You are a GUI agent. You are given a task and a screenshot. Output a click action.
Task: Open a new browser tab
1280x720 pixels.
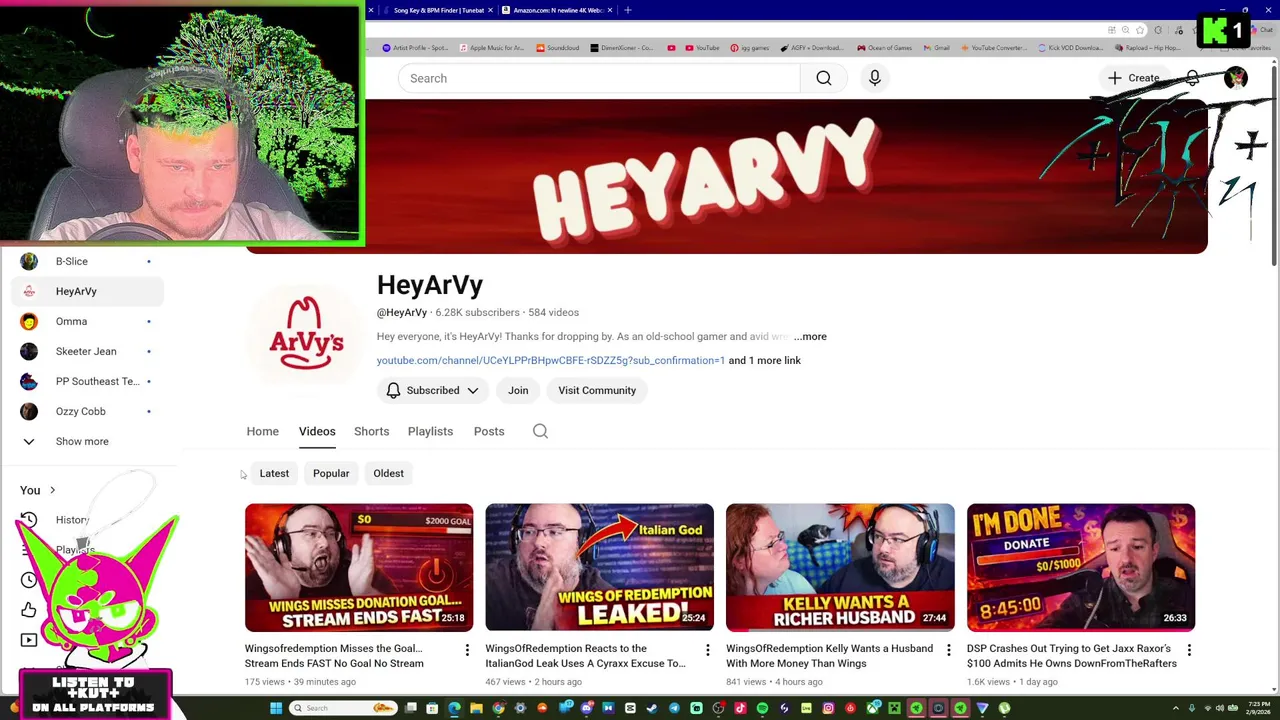[x=628, y=10]
